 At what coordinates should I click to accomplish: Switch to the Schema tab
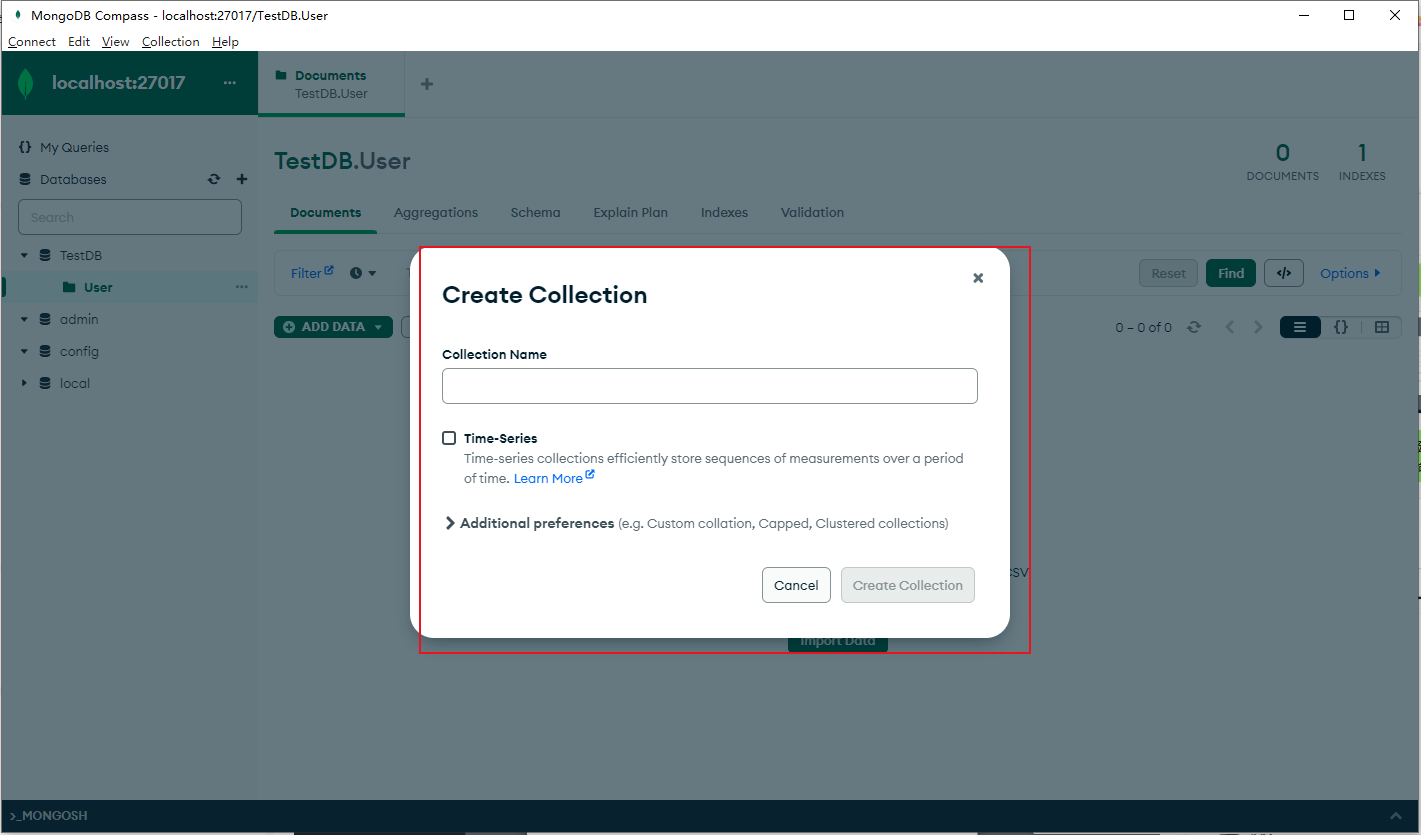[x=535, y=212]
